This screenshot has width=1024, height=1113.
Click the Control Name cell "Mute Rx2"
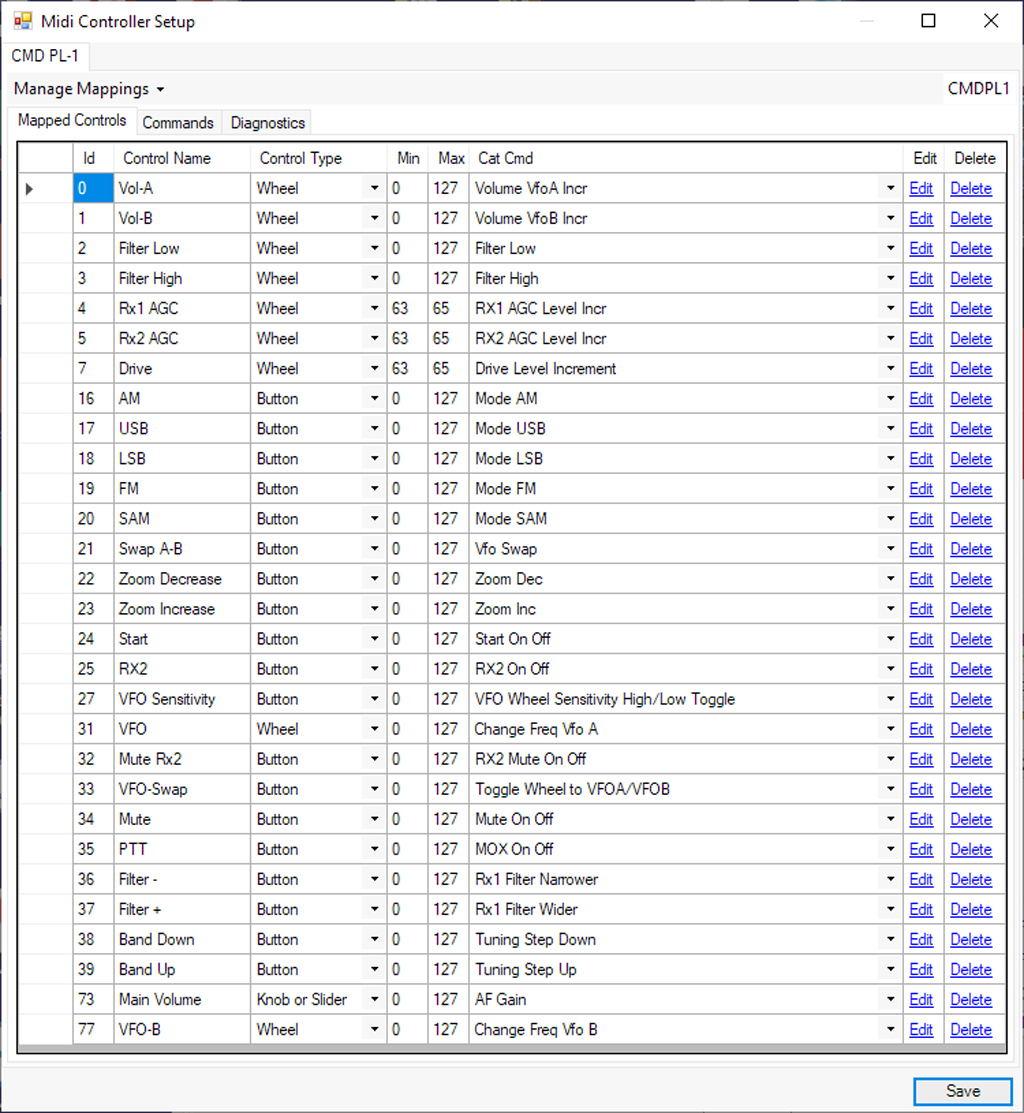(x=182, y=760)
